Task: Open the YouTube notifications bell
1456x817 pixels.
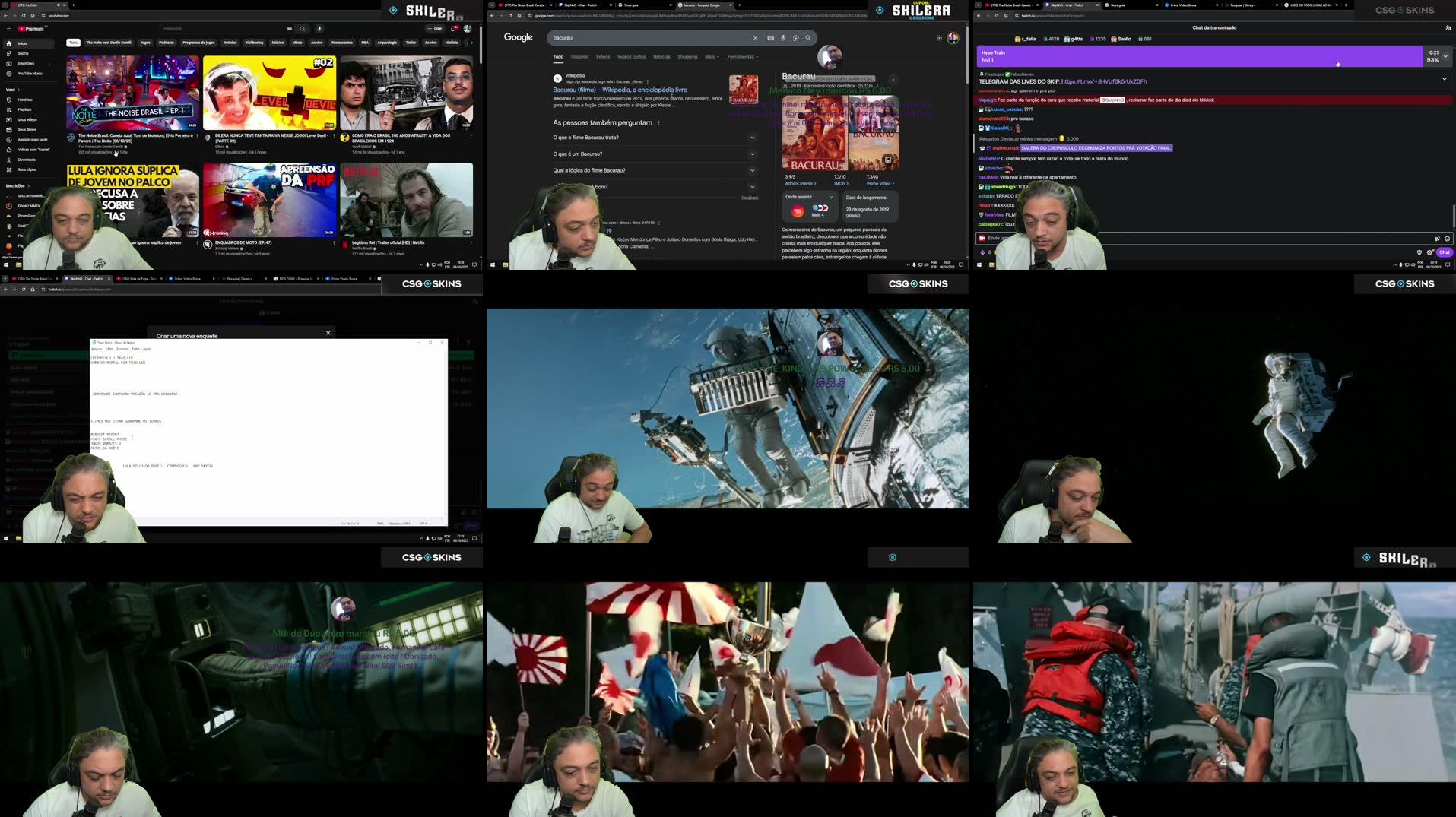Action: 454,29
